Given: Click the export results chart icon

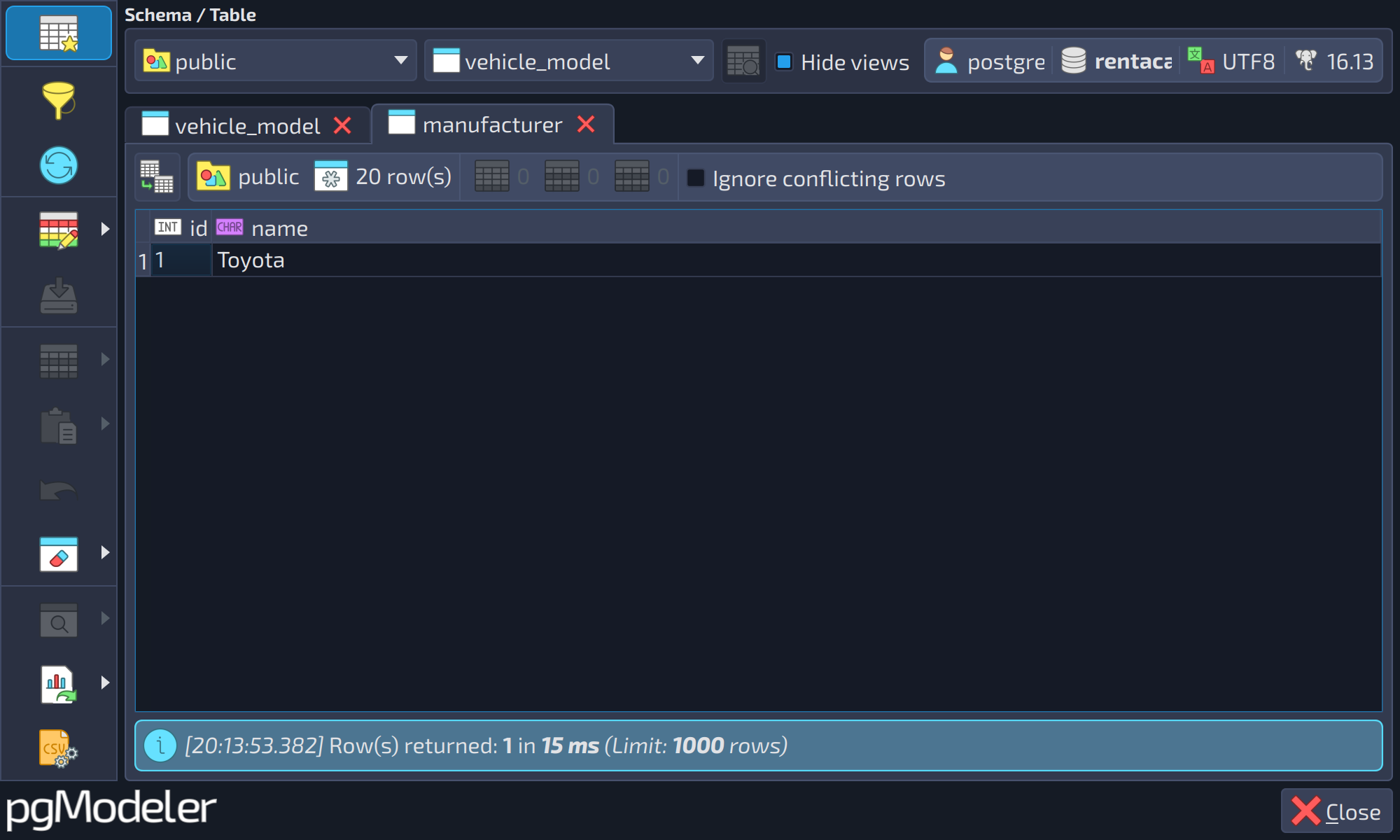Looking at the screenshot, I should tap(59, 684).
